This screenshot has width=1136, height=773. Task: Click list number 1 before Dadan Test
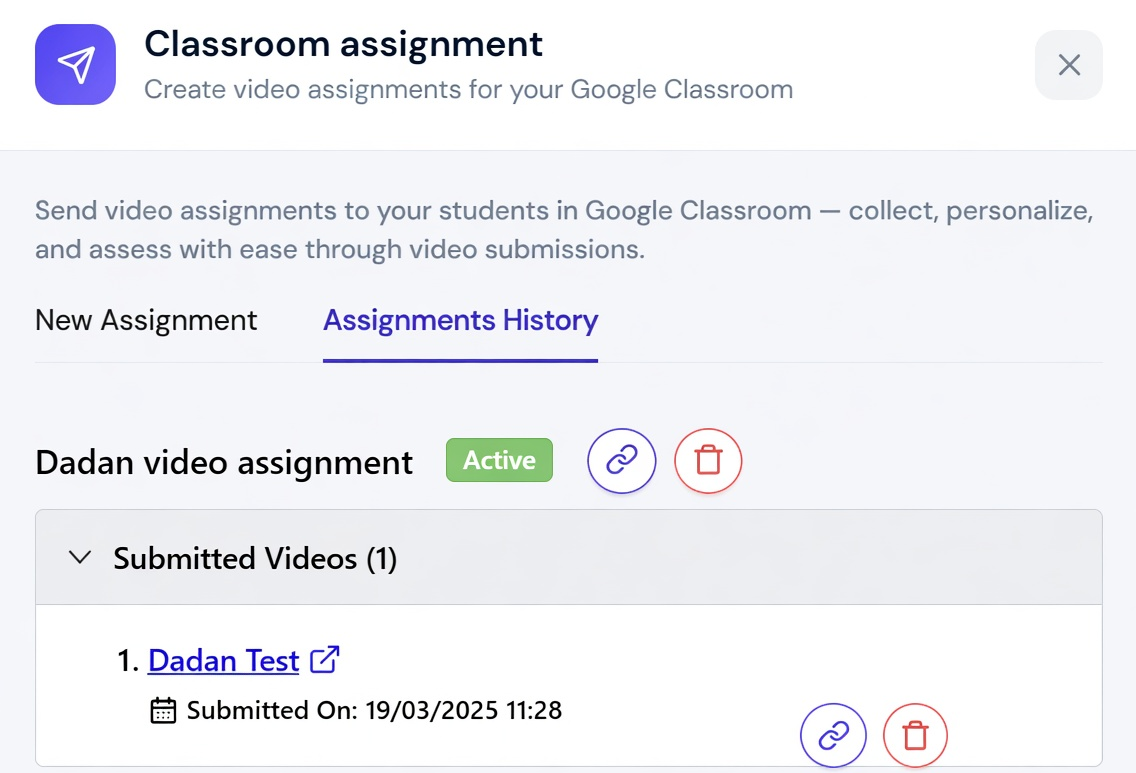[128, 661]
